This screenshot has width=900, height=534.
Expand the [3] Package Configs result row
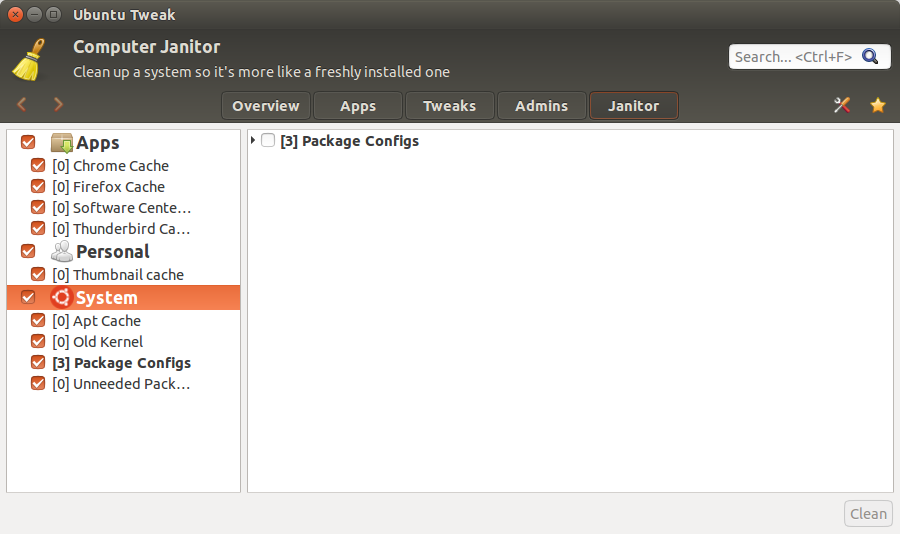tap(253, 140)
